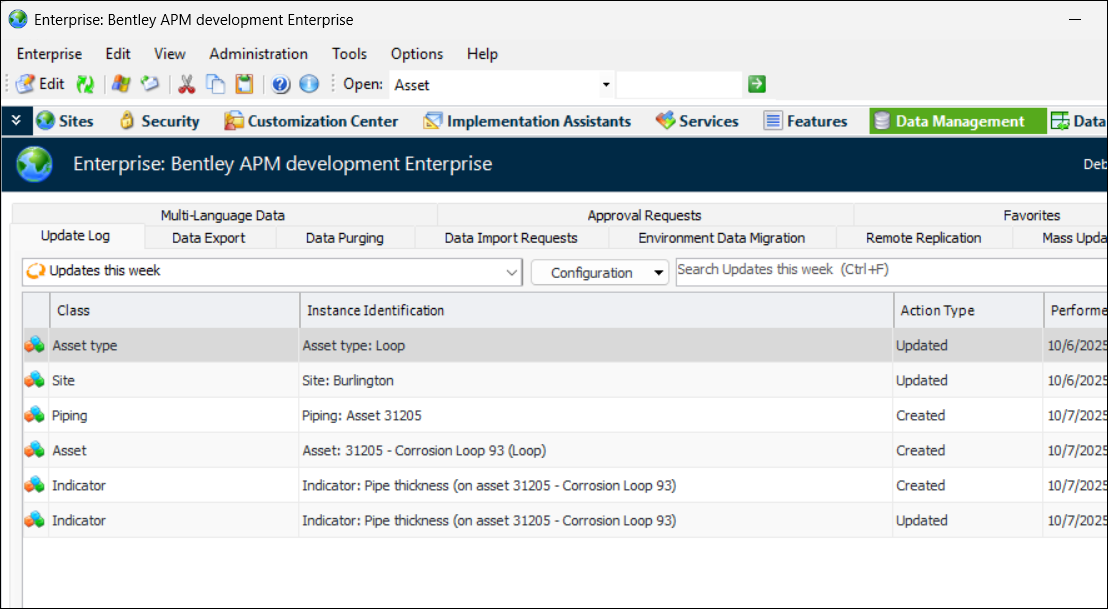Open Help with the question mark icon
Screen dimensions: 1108x609
click(281, 84)
